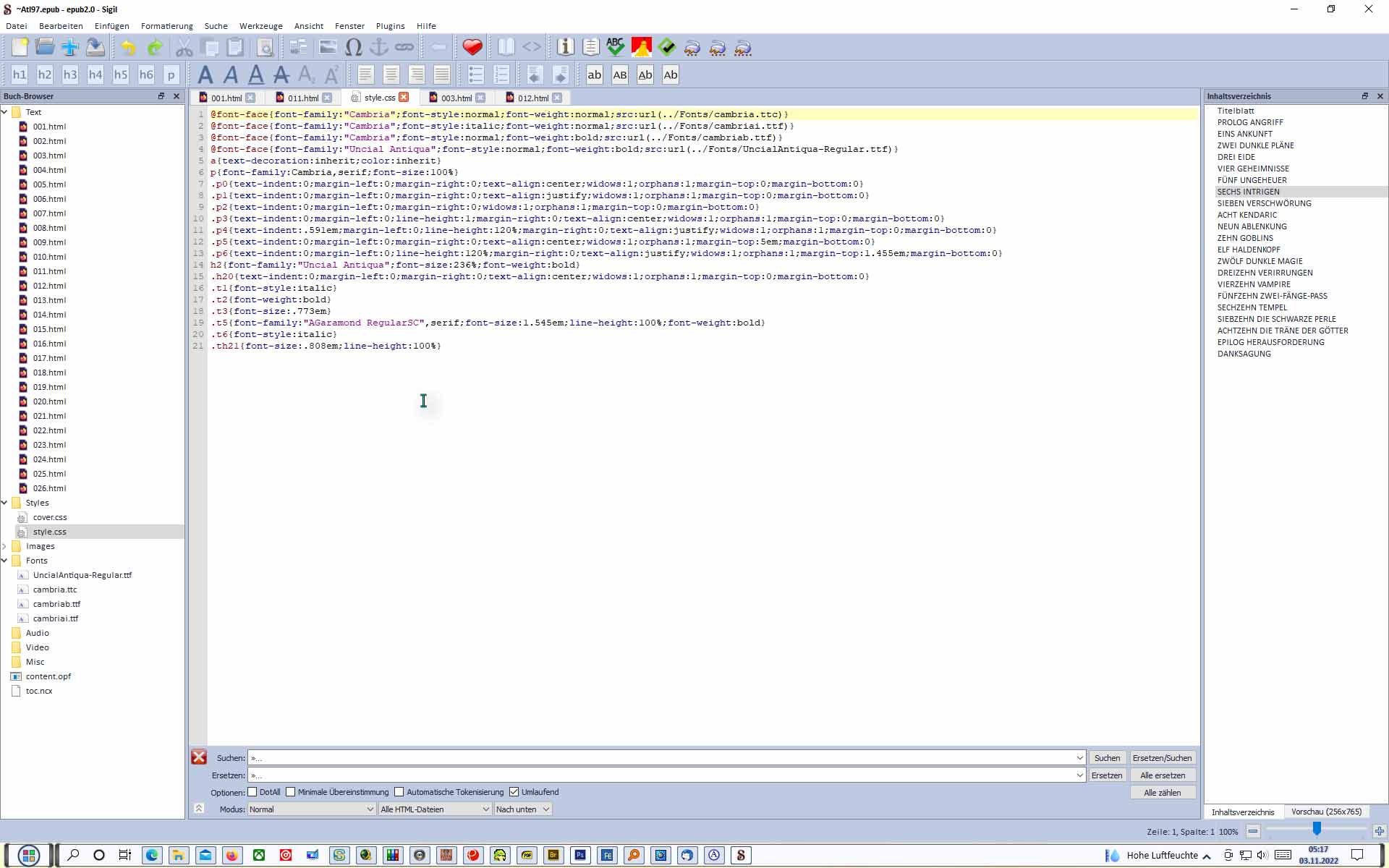Click the red heart donate icon

coord(472,48)
